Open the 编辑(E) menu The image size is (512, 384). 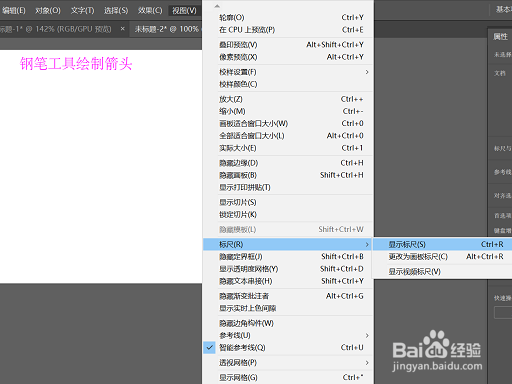click(14, 10)
